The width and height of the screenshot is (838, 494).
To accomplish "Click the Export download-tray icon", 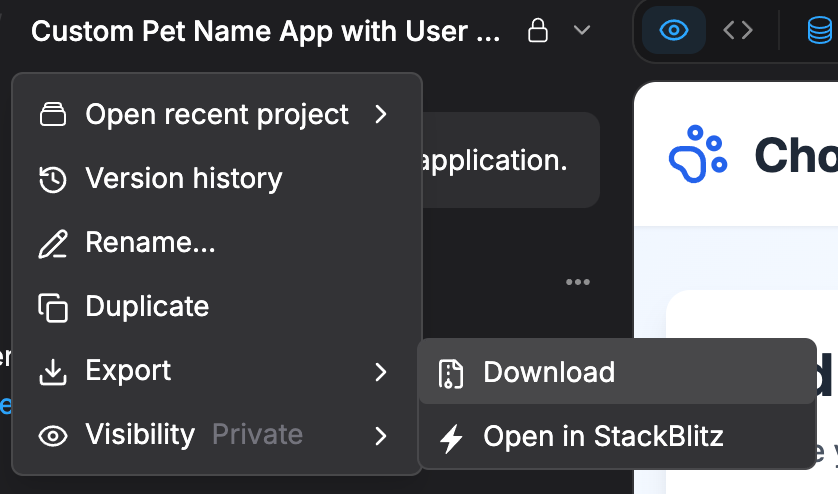I will click(x=52, y=372).
